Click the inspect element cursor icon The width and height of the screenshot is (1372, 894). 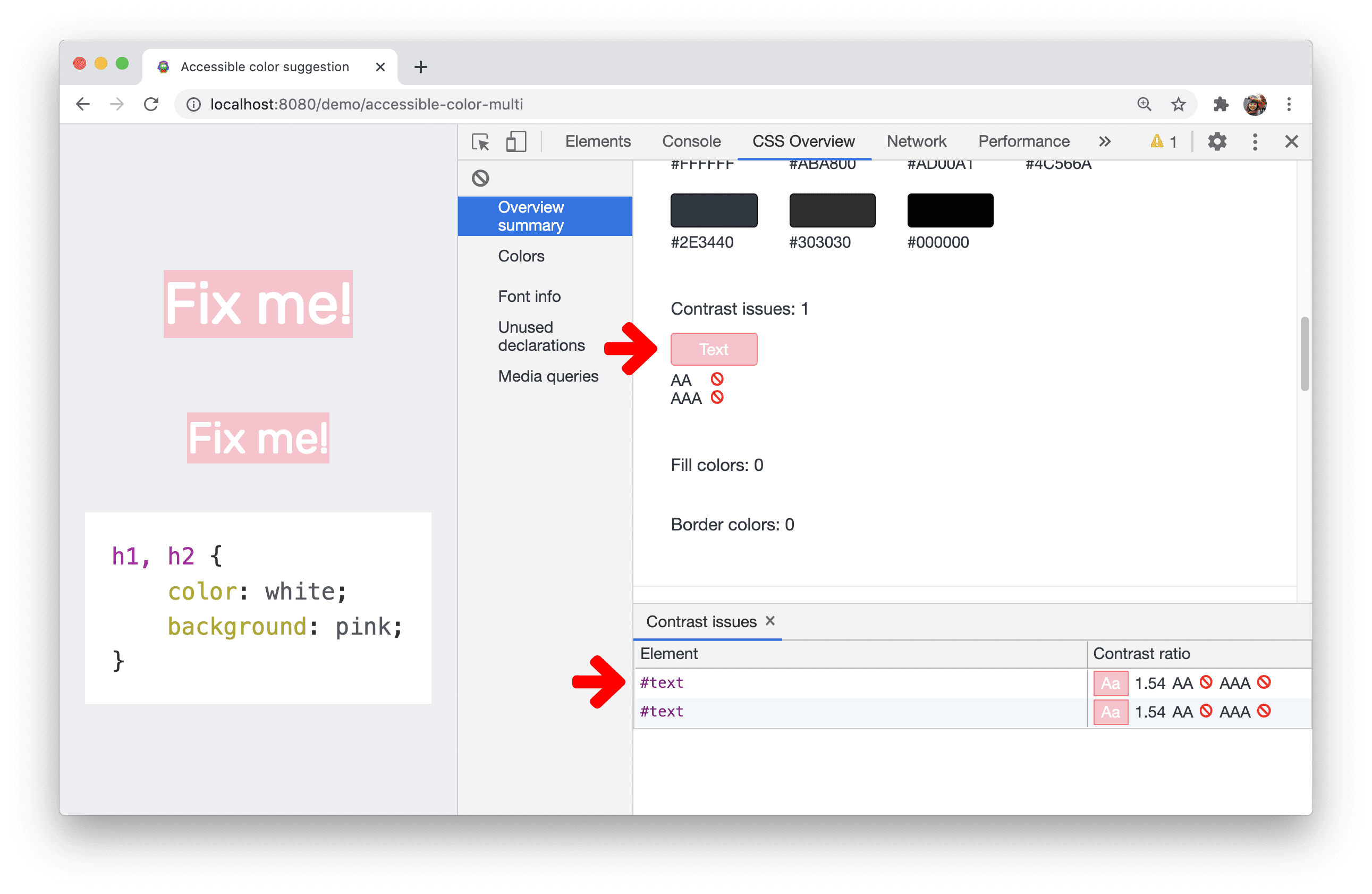[478, 140]
